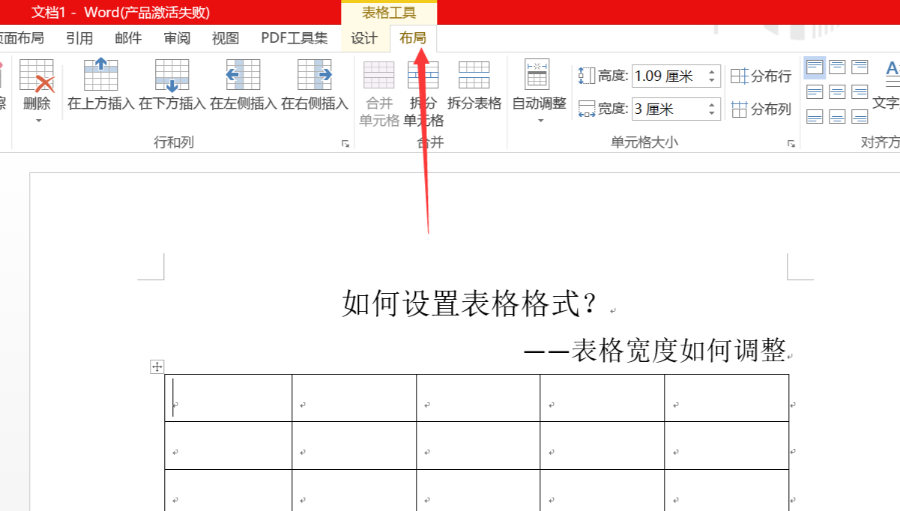Insert row above (在上方插入)
Image resolution: width=900 pixels, height=511 pixels.
click(x=101, y=84)
